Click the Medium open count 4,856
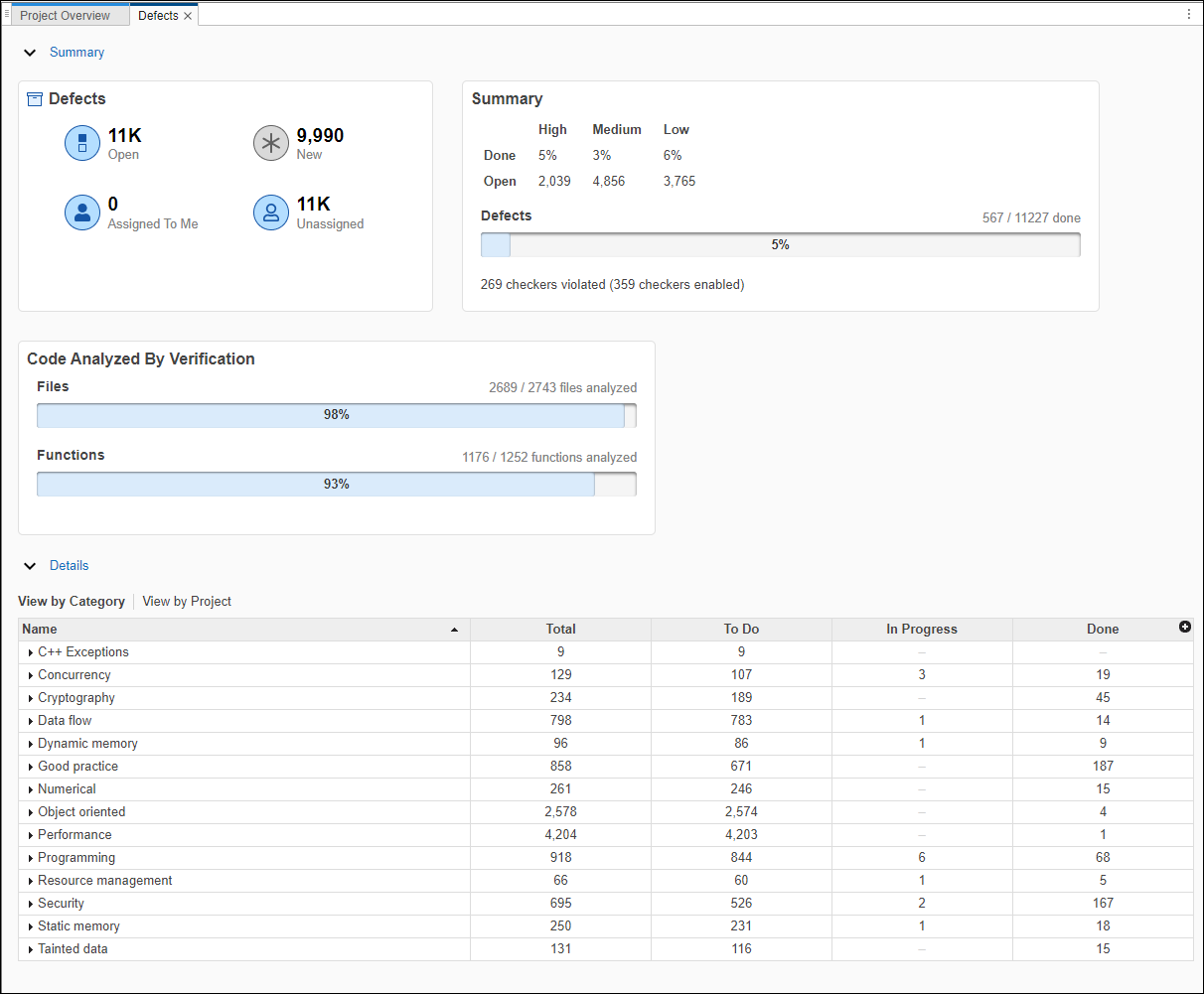This screenshot has height=994, width=1204. point(608,182)
